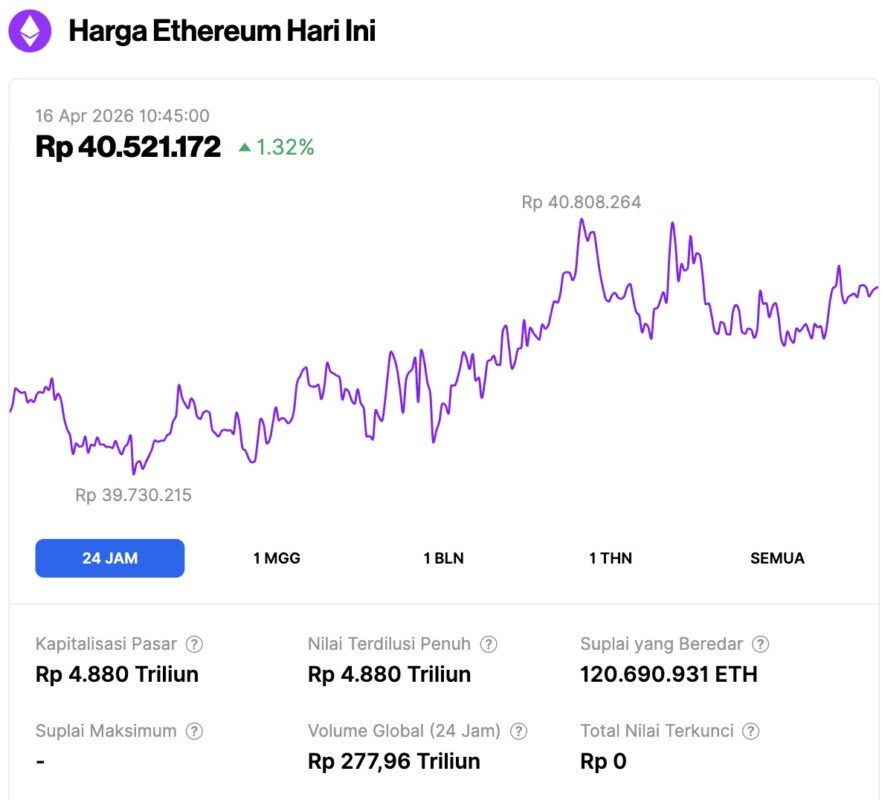Click the 1.32% price change value

(x=285, y=148)
